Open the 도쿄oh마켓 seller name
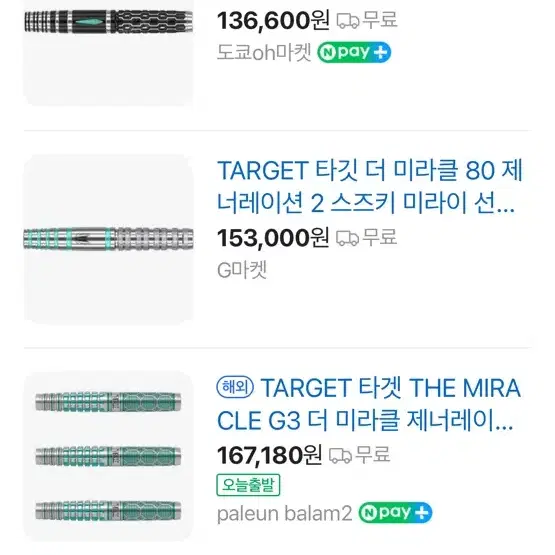555x555 pixels. (264, 53)
